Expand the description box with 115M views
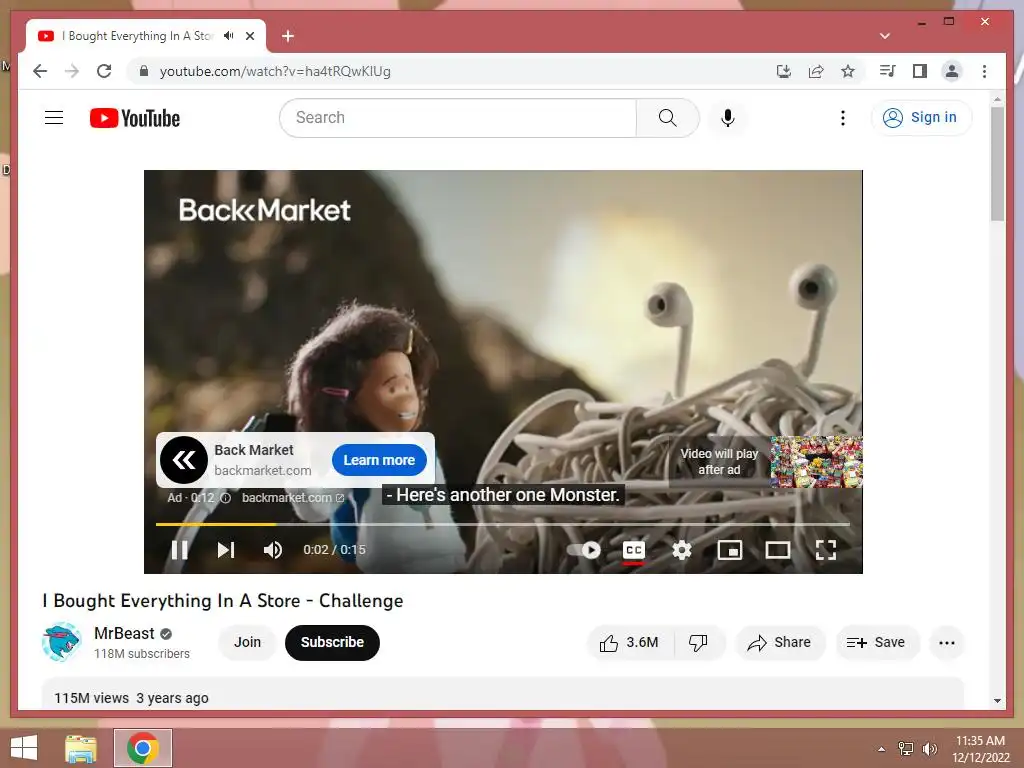Image resolution: width=1024 pixels, height=768 pixels. [x=503, y=694]
